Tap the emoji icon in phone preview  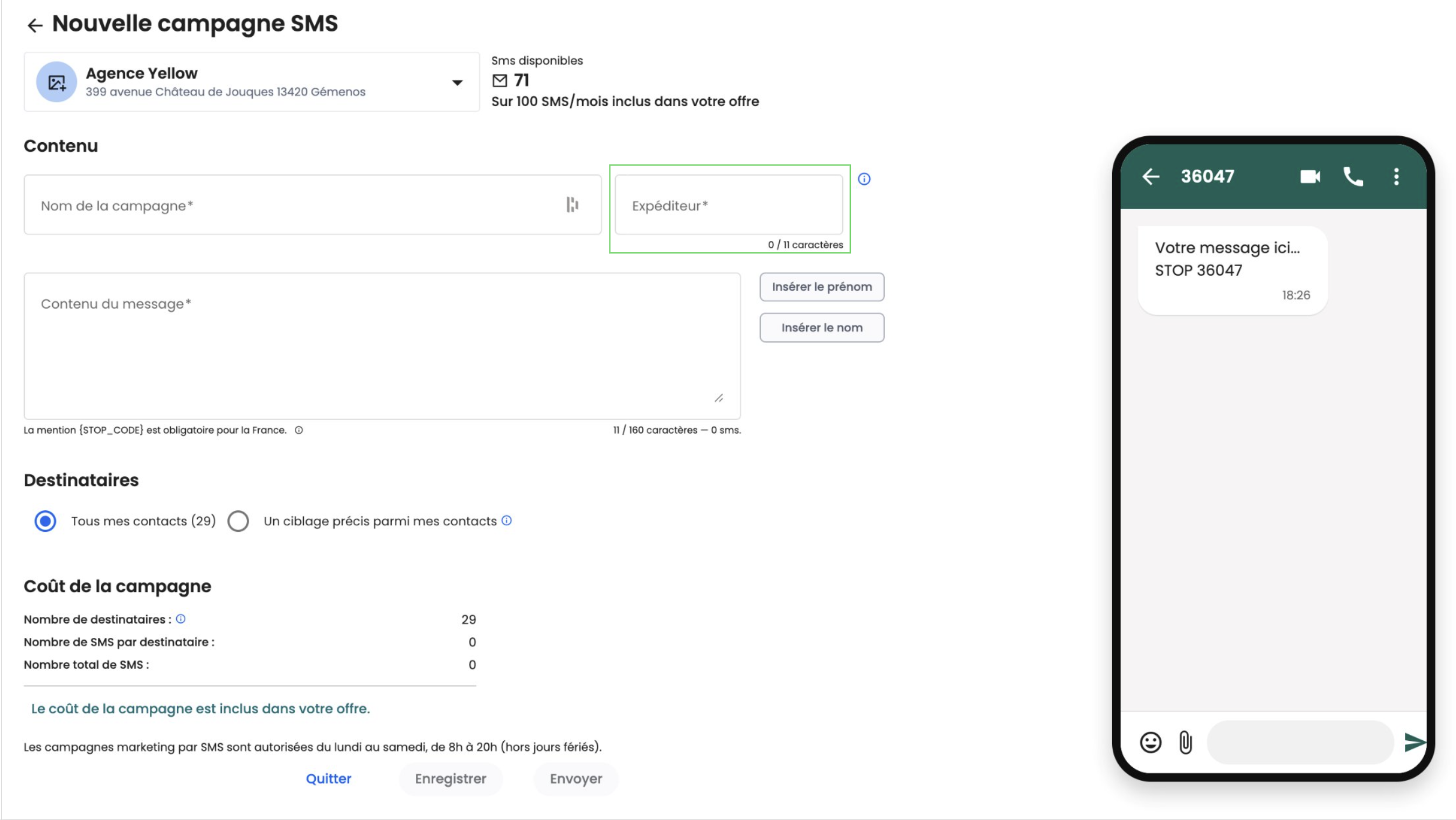tap(1150, 742)
